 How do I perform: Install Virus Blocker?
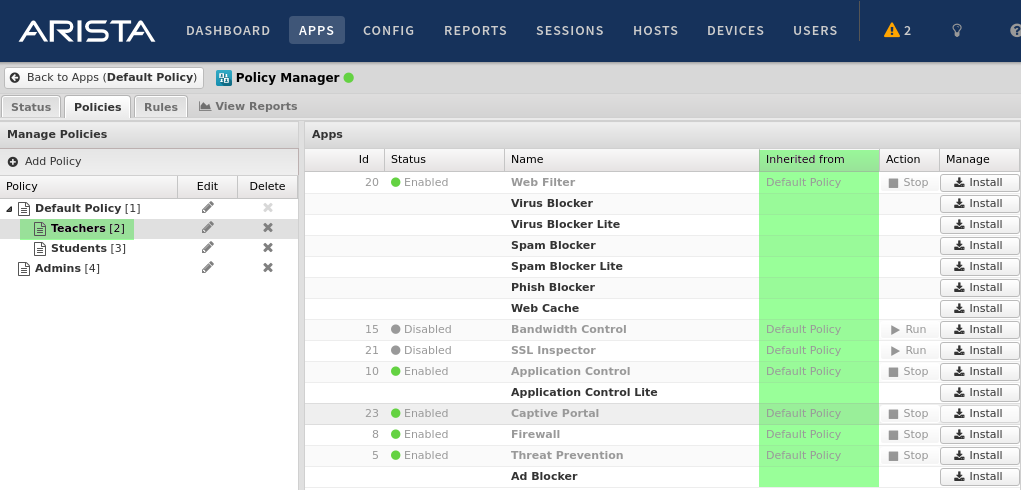(x=979, y=204)
